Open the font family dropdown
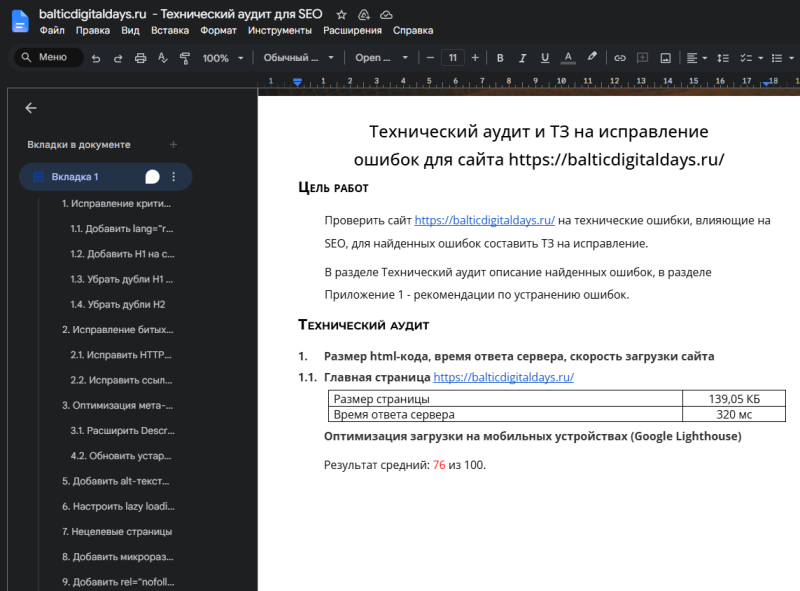The image size is (800, 591). point(382,58)
